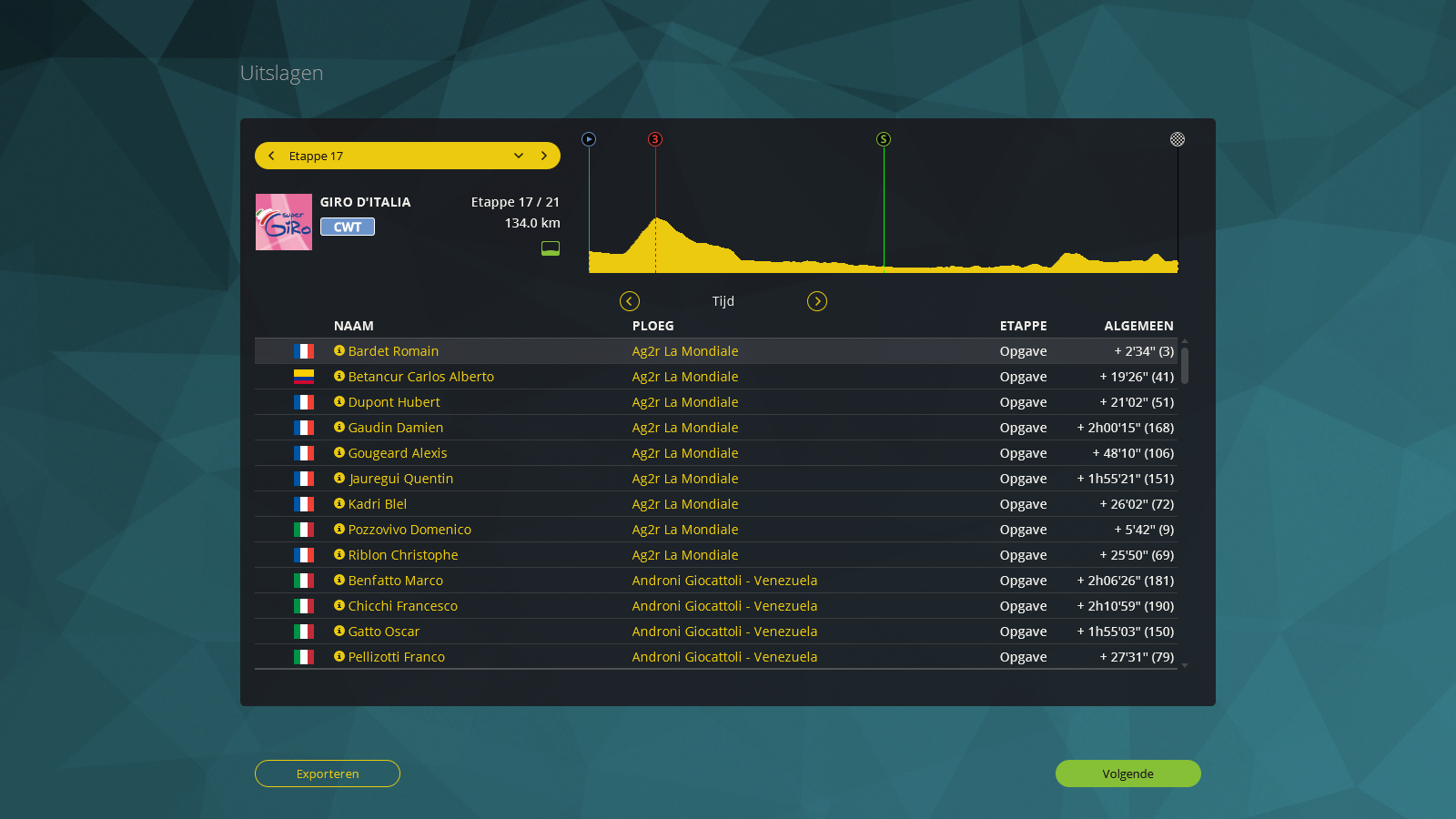Image resolution: width=1456 pixels, height=819 pixels.
Task: Click the green stage type icon
Action: click(551, 248)
